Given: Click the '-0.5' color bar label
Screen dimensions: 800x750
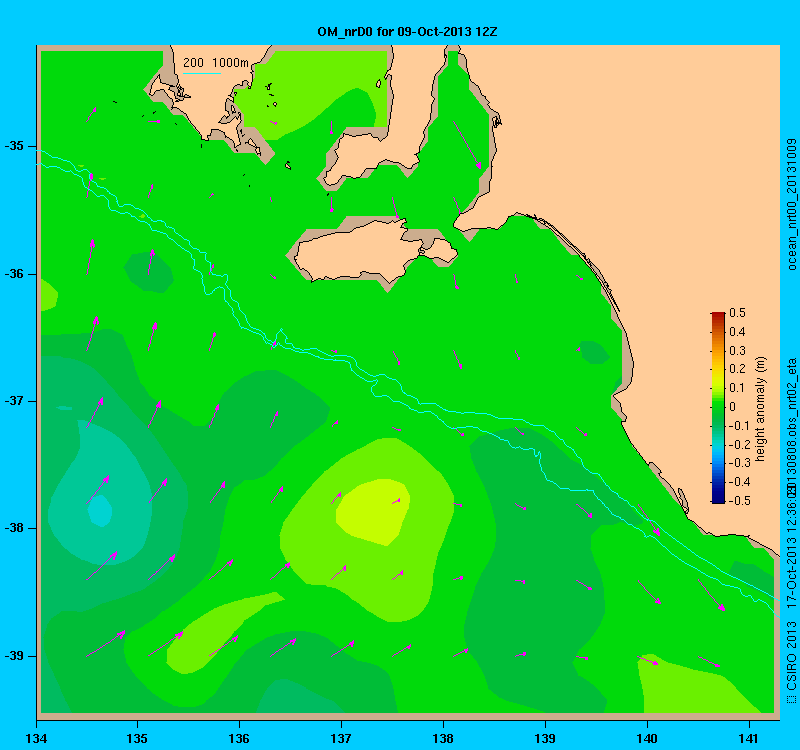Looking at the screenshot, I should click(x=738, y=501).
